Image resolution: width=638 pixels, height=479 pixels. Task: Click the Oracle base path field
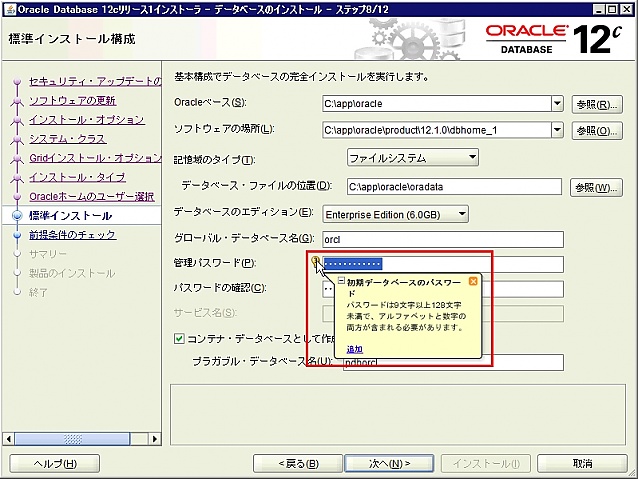point(437,103)
